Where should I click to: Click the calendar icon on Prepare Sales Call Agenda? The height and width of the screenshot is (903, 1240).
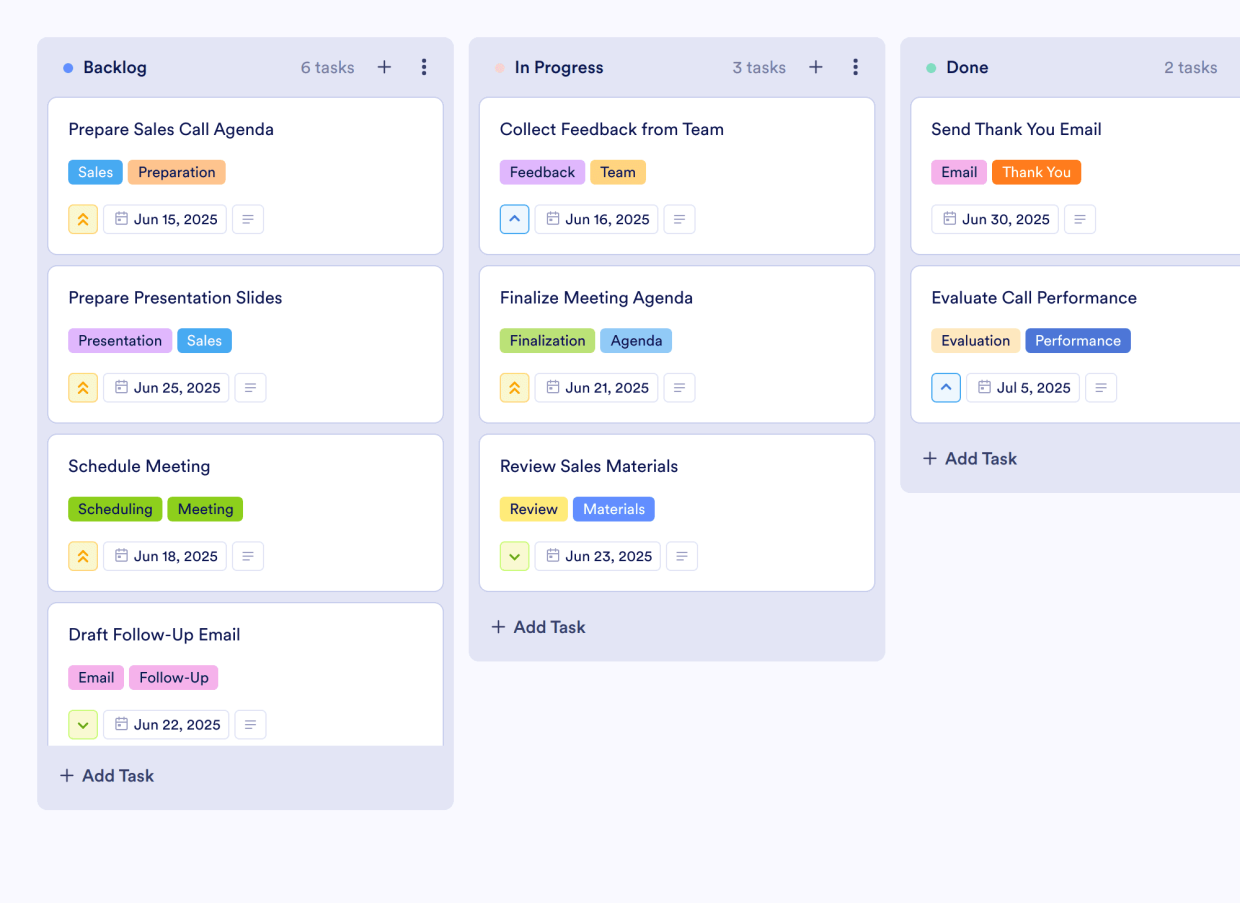pyautogui.click(x=121, y=218)
